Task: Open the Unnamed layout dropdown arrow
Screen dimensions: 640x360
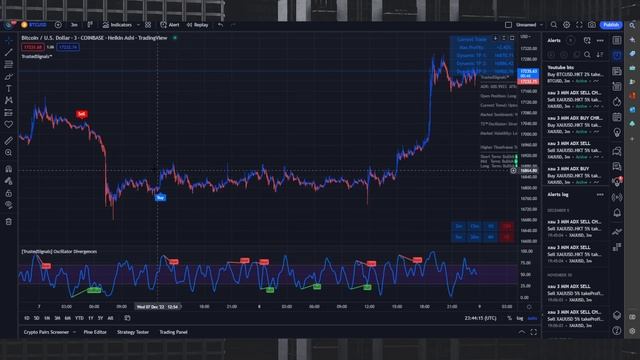Action: [x=541, y=25]
